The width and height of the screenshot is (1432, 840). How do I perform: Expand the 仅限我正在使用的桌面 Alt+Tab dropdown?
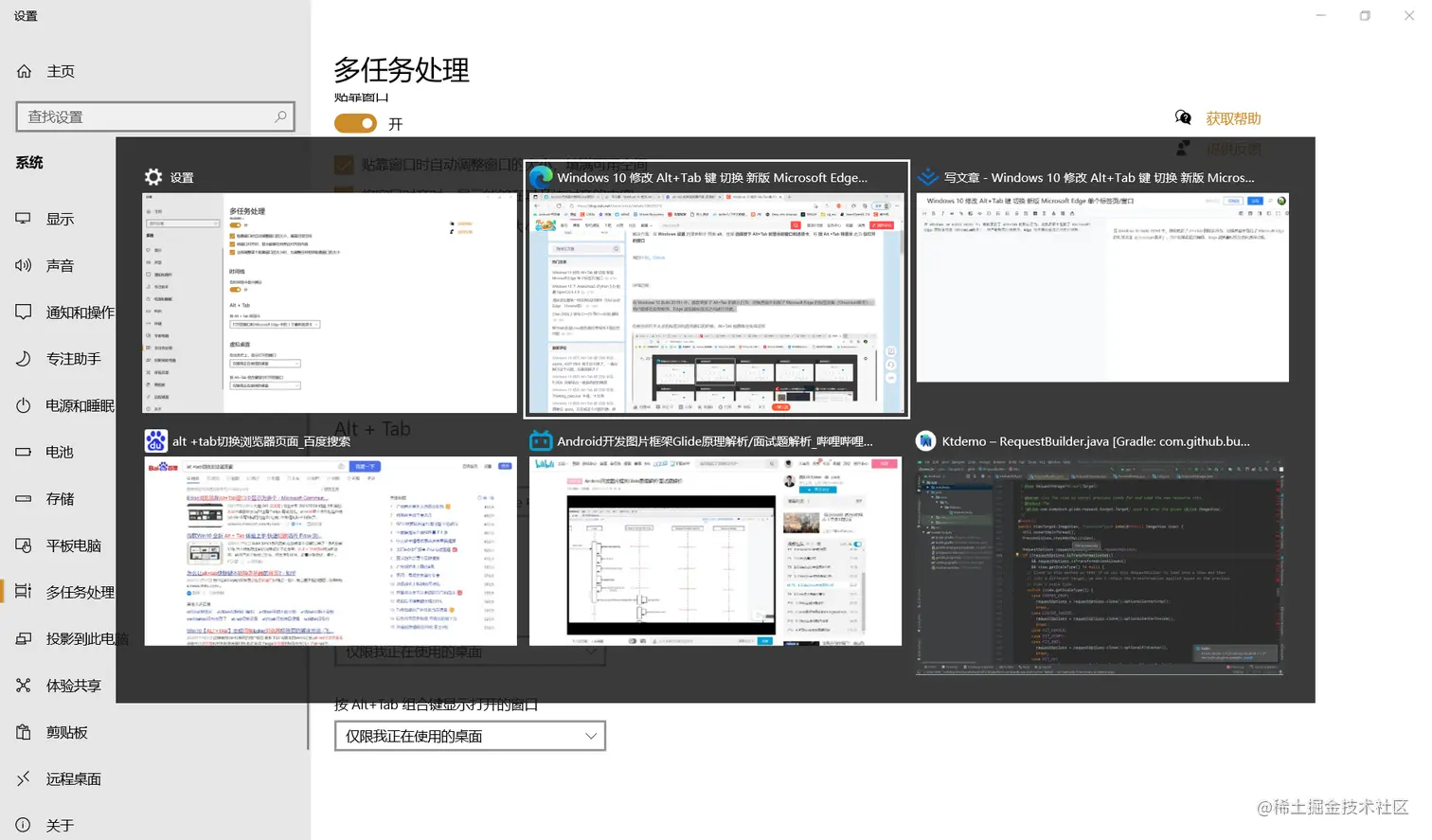click(x=470, y=736)
